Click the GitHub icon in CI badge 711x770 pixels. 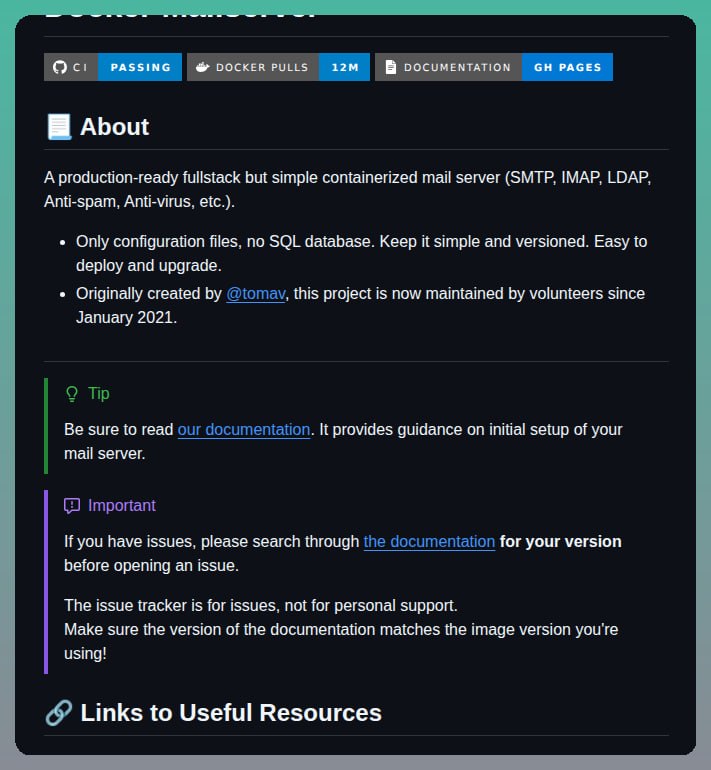click(x=60, y=67)
